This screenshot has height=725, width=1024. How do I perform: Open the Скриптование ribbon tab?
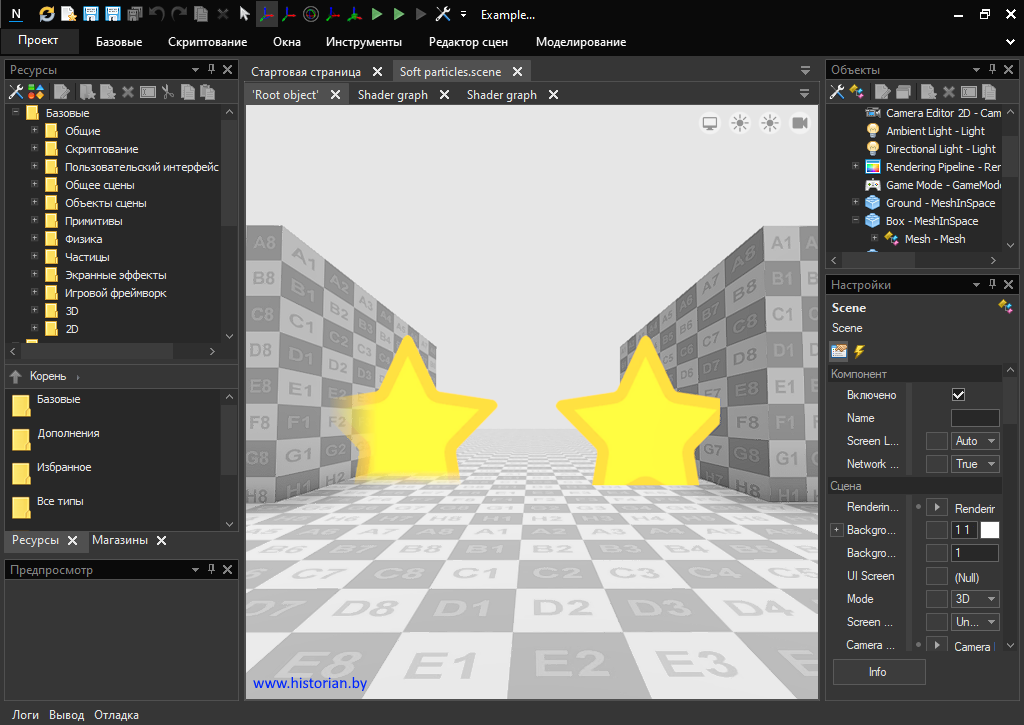coord(207,42)
